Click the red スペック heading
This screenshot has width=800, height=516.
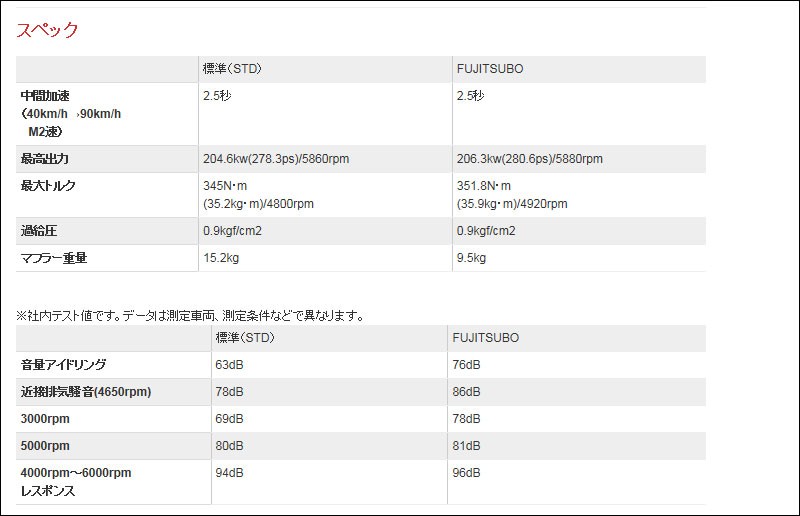47,30
